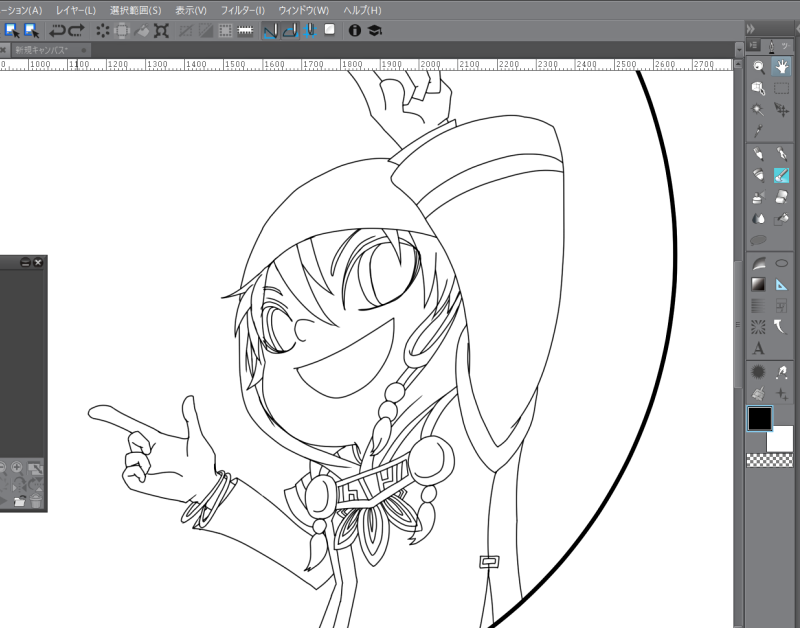The height and width of the screenshot is (628, 800).
Task: Select the Text tool
Action: coord(759,348)
